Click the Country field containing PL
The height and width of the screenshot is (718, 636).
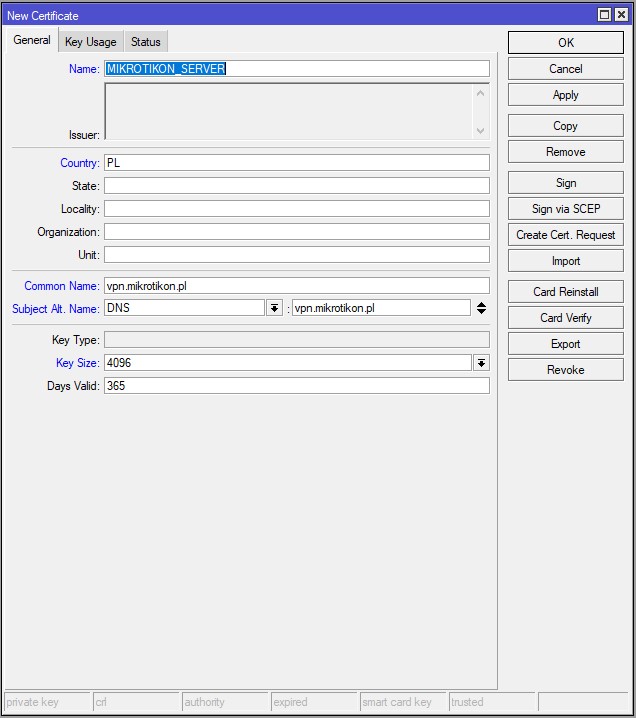click(x=297, y=163)
